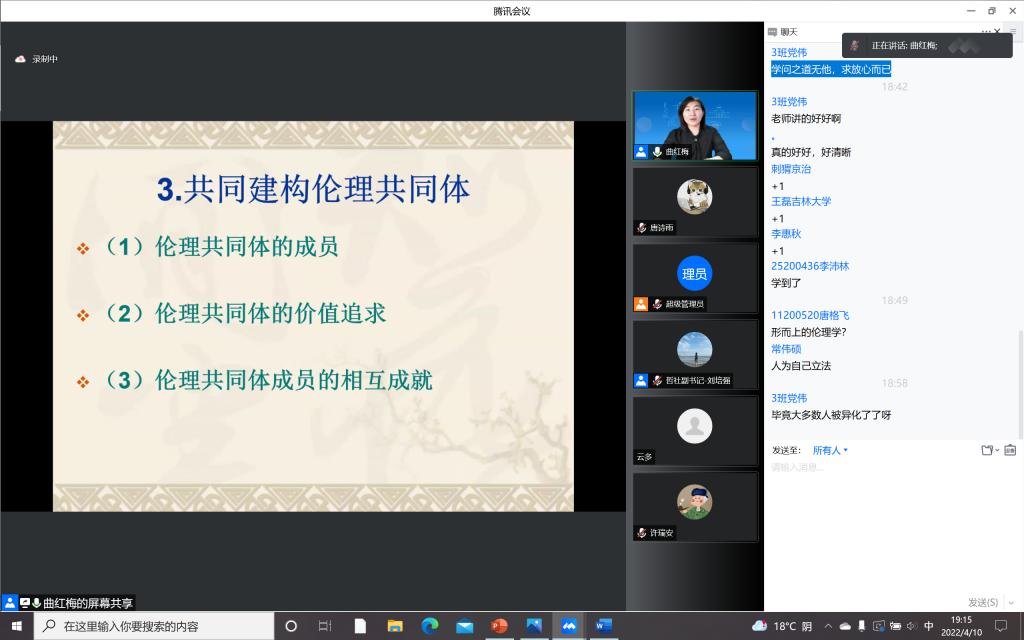Image resolution: width=1024 pixels, height=640 pixels.
Task: Click the file send folder icon in chat
Action: click(x=988, y=450)
